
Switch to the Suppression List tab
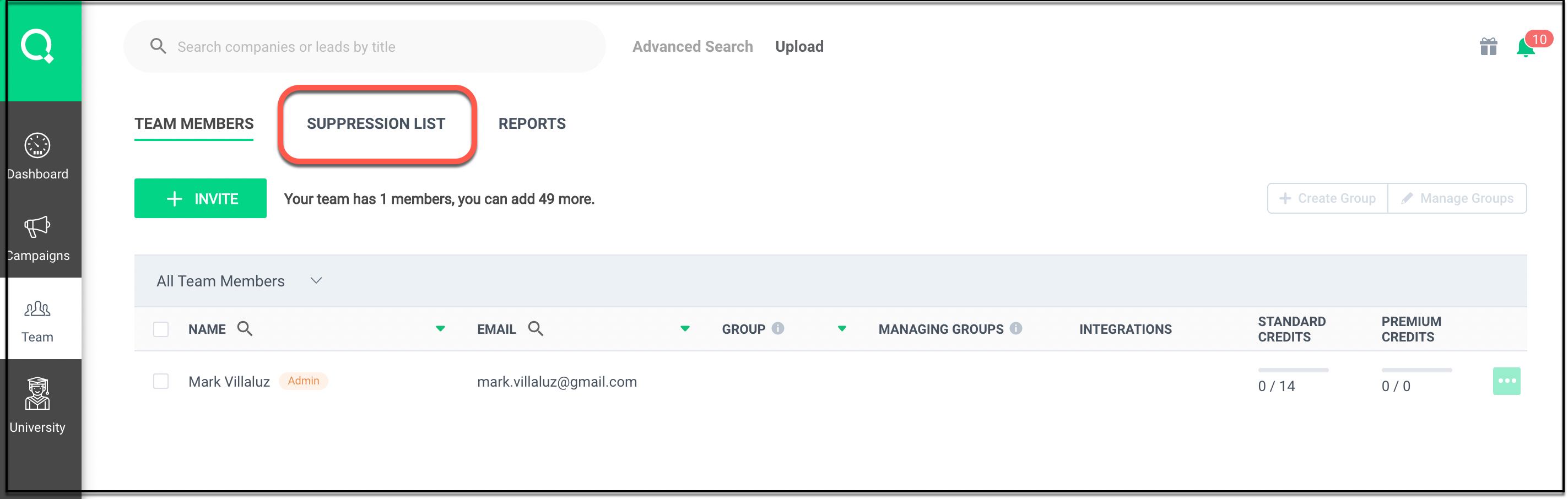[x=376, y=123]
